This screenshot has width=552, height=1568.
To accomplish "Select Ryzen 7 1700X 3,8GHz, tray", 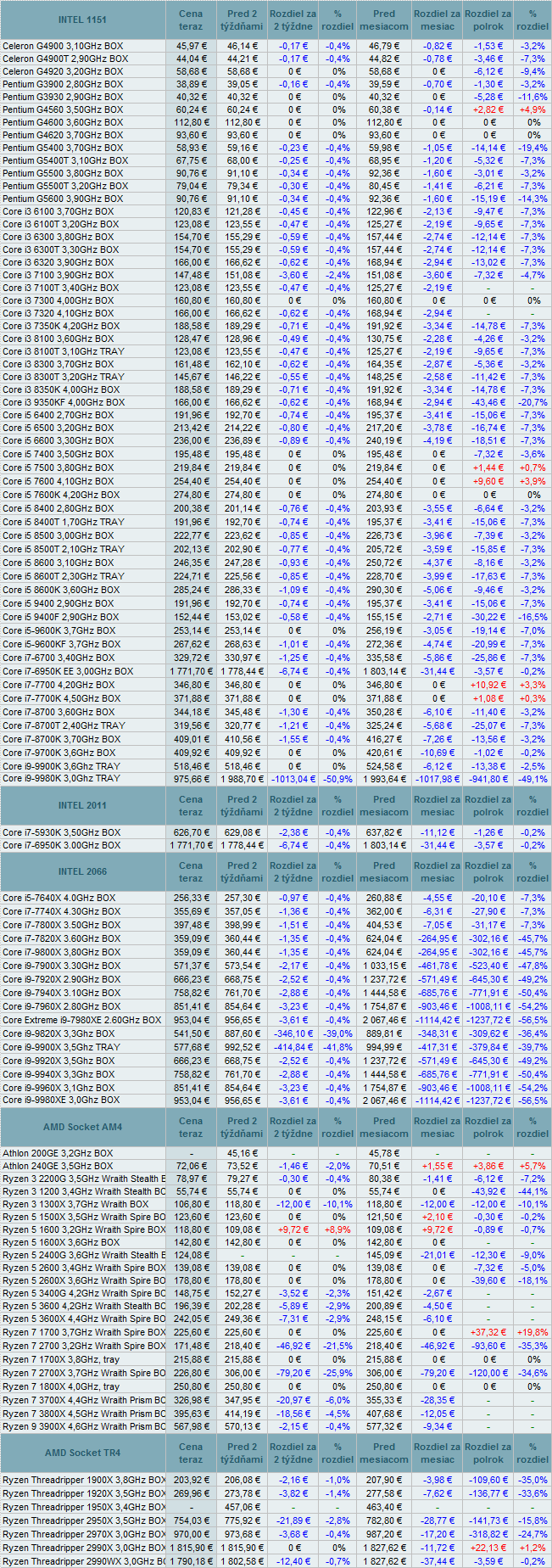I will (61, 1359).
